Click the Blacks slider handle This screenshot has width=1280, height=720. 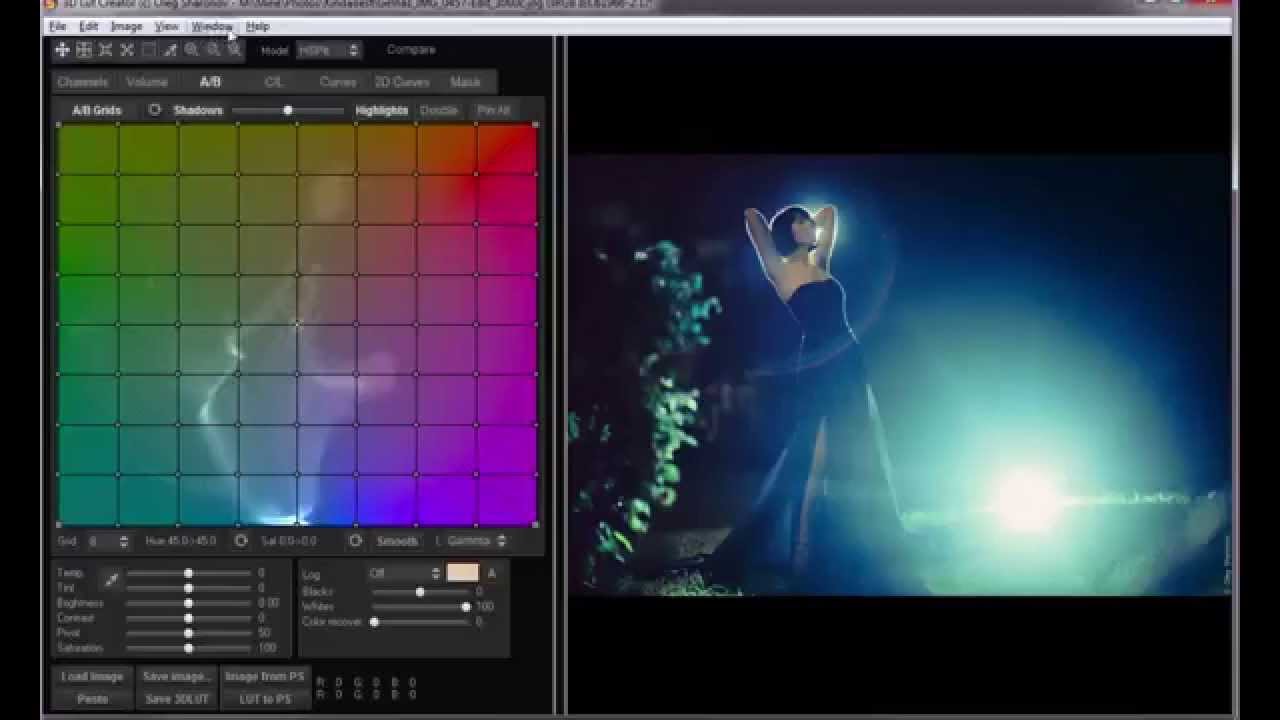420,592
